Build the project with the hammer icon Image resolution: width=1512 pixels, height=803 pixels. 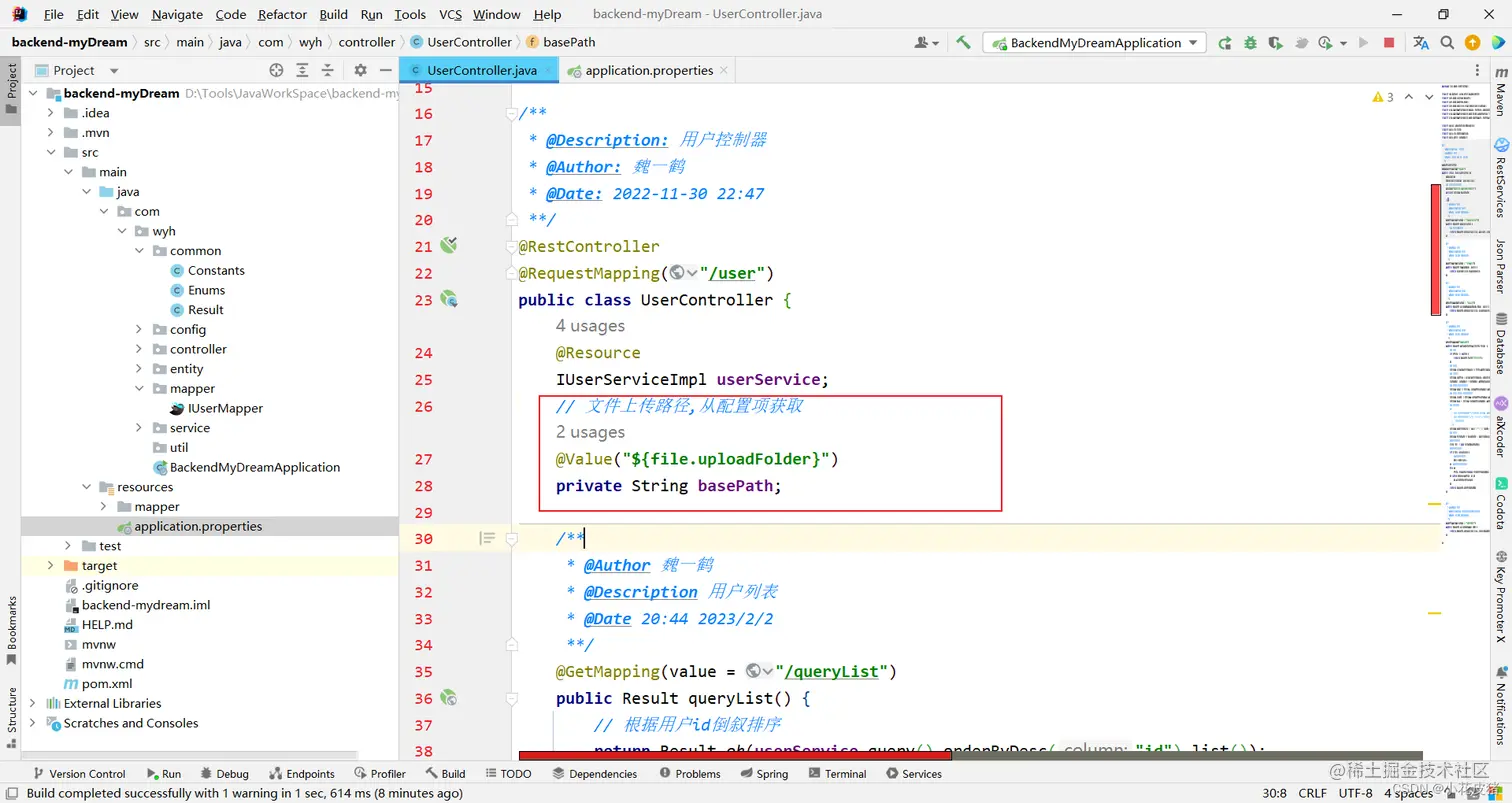pyautogui.click(x=963, y=42)
